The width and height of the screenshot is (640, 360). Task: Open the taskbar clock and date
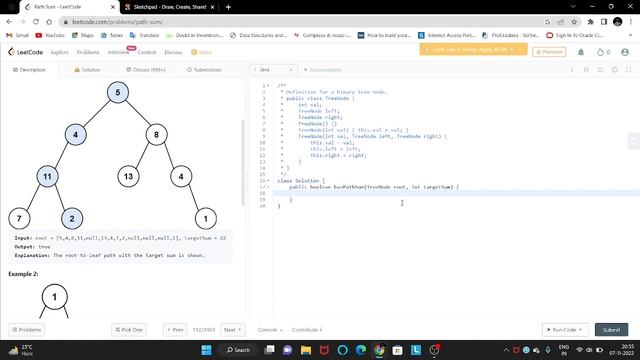[622, 350]
